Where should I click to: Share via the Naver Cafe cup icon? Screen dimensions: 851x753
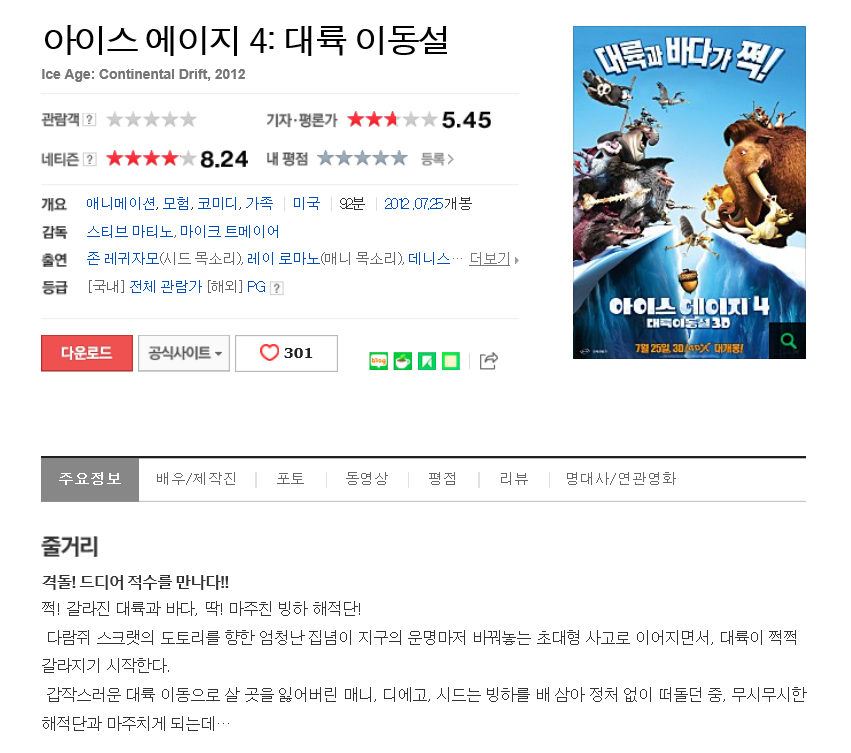[x=402, y=361]
